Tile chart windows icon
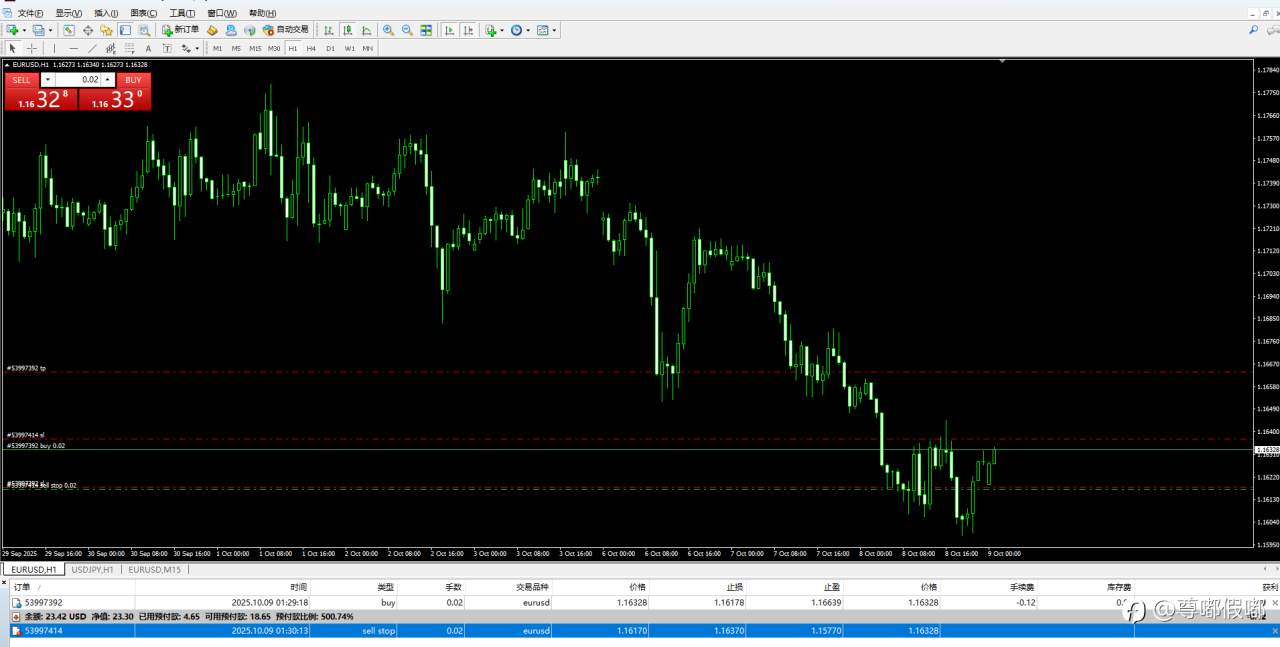 coord(426,30)
